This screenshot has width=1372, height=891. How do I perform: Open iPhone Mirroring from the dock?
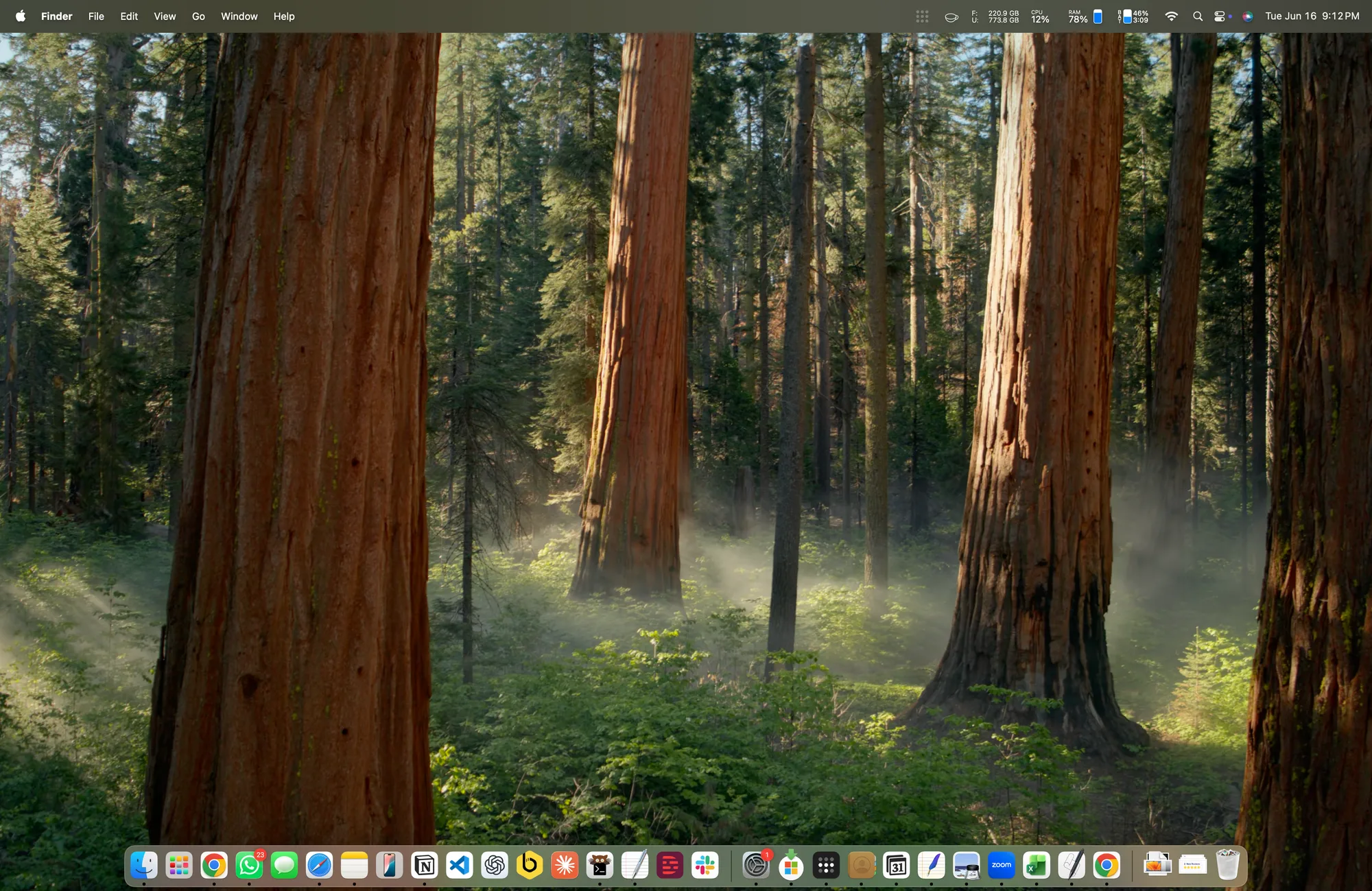[x=389, y=866]
